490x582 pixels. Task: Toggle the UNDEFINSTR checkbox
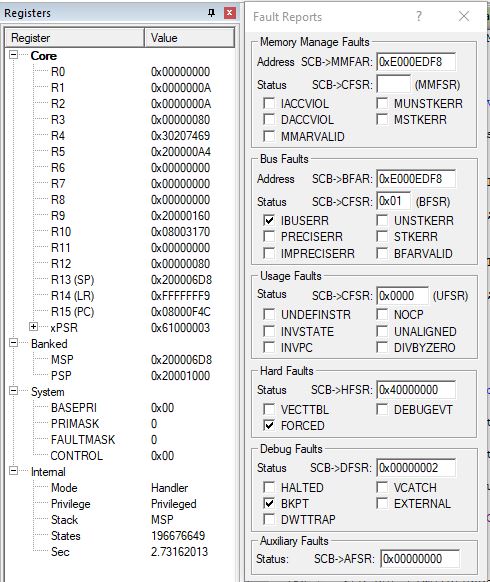[269, 314]
